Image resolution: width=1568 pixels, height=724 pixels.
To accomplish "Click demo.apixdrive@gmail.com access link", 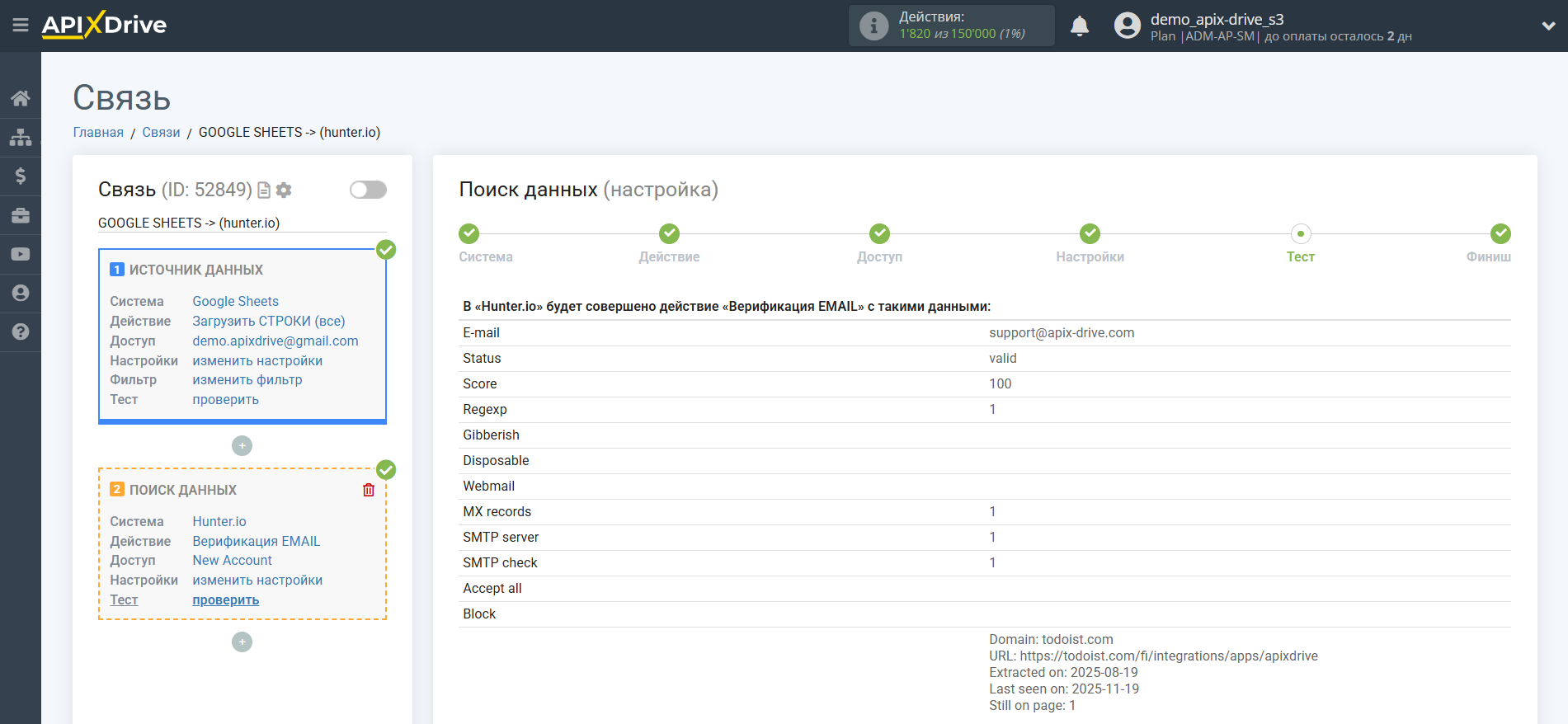I will coord(275,341).
